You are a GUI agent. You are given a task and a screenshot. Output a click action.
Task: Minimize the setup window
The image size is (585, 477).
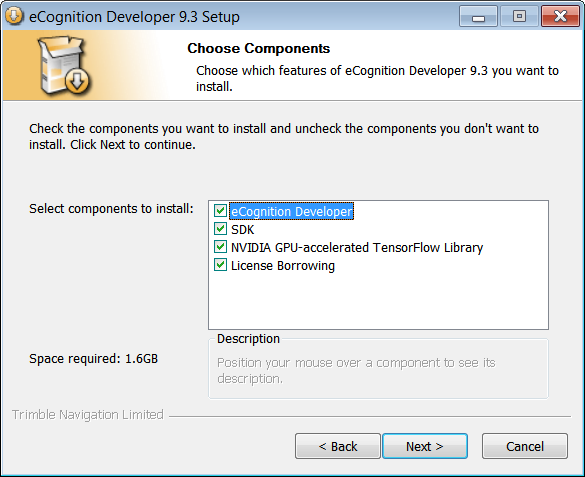[478, 16]
